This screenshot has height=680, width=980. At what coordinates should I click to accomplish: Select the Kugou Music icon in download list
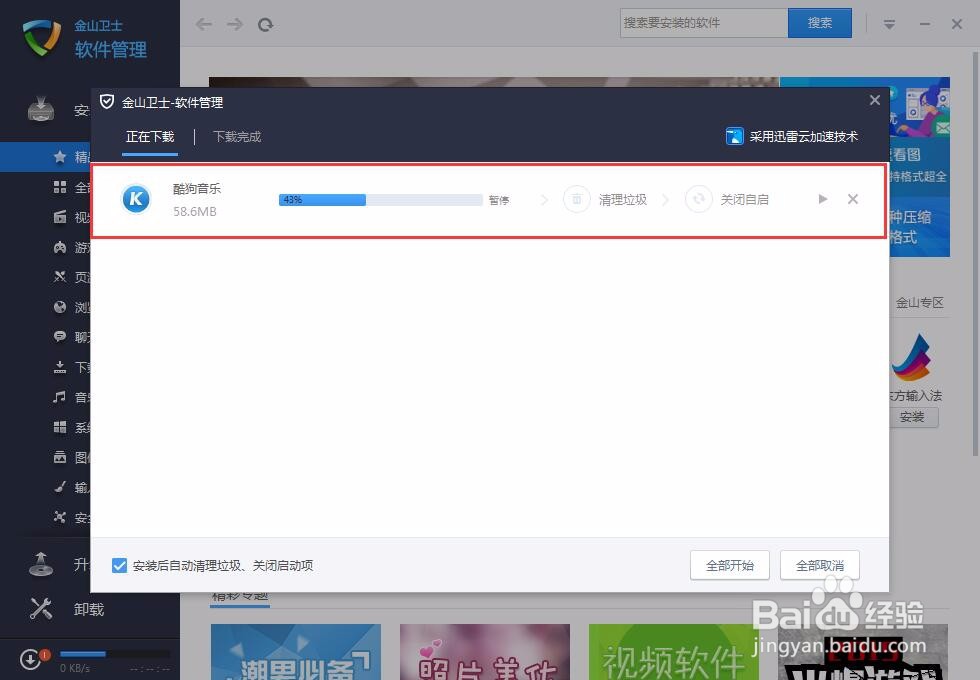coord(136,199)
